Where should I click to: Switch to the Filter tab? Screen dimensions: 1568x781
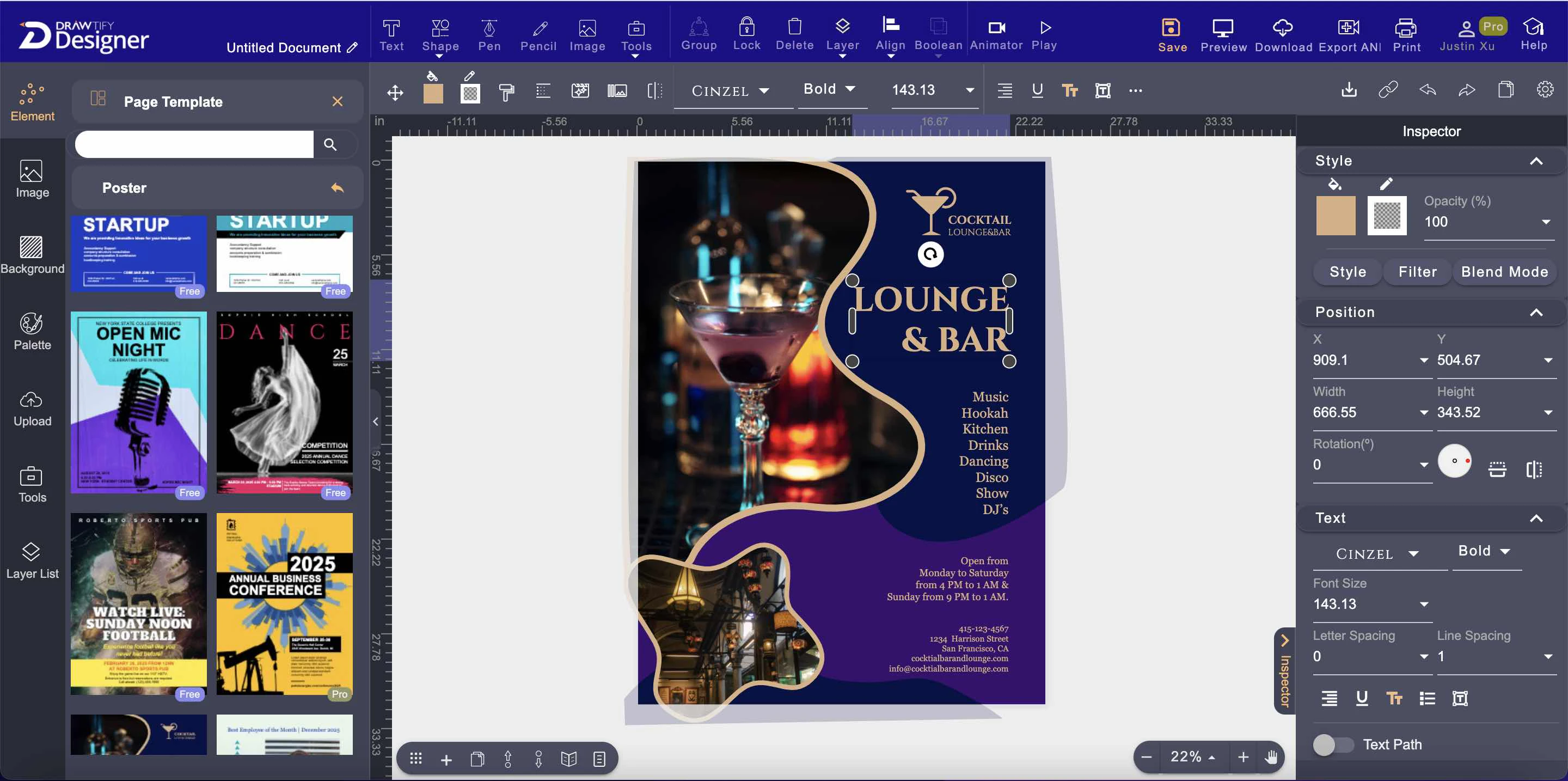tap(1417, 271)
